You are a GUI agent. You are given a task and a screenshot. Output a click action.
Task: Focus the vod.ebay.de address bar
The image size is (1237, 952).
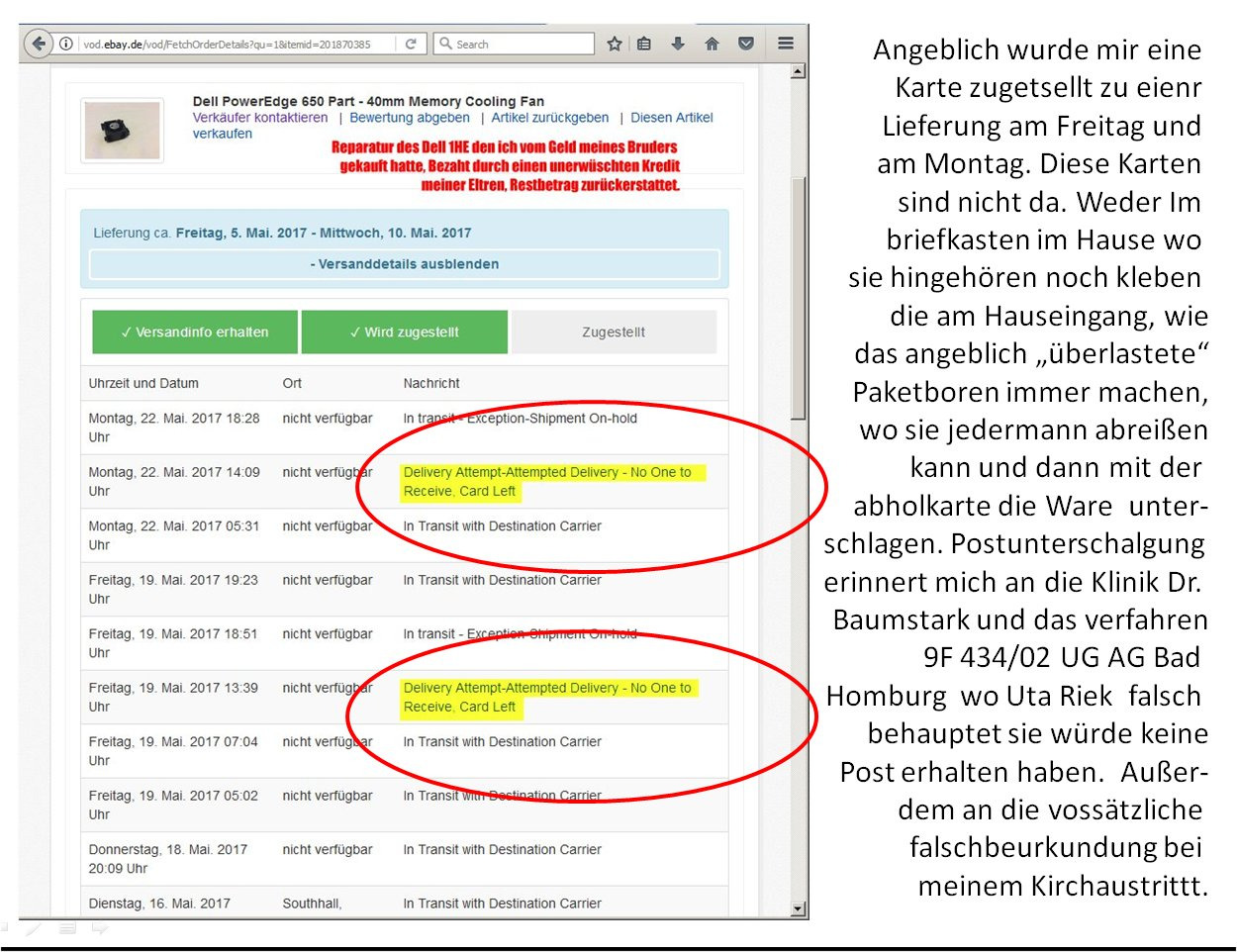pyautogui.click(x=238, y=44)
